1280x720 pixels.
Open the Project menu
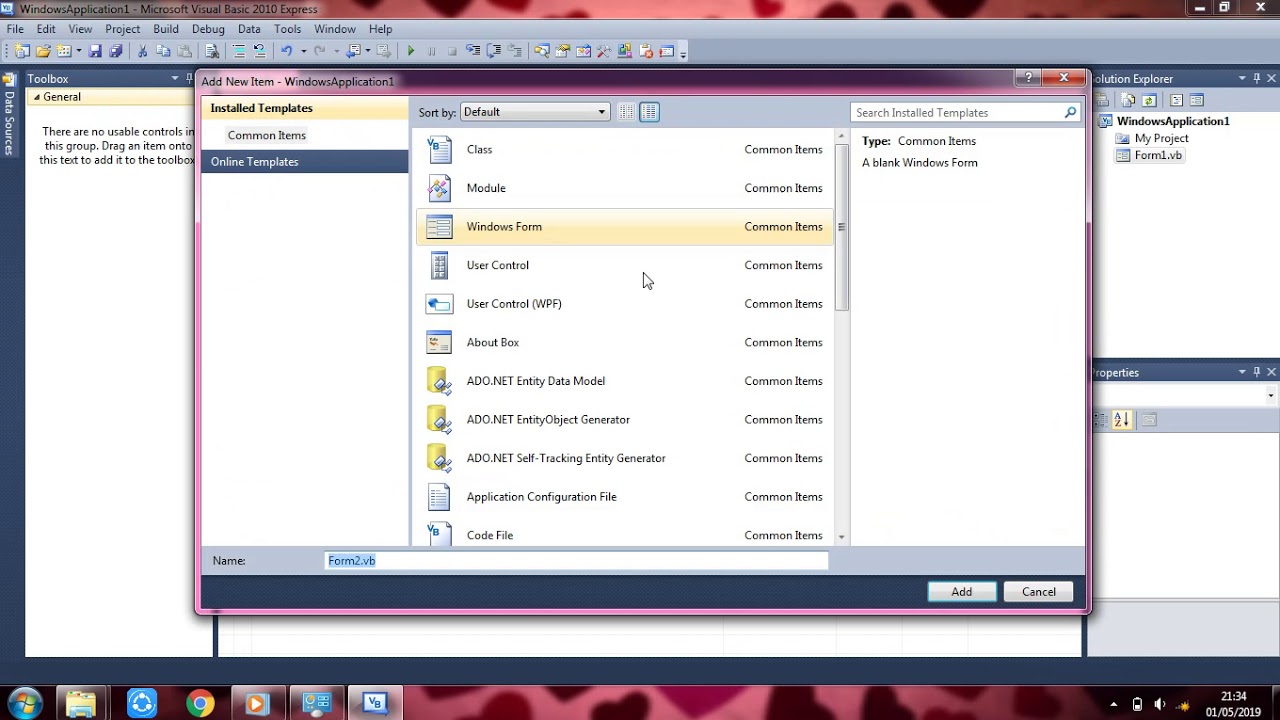[123, 29]
